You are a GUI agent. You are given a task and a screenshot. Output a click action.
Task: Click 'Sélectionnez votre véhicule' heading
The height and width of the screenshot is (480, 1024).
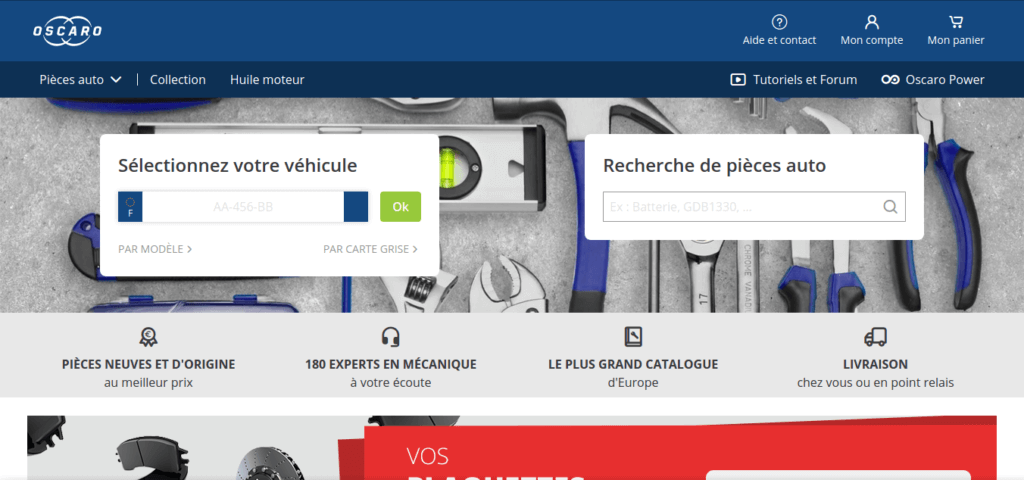[x=238, y=165]
